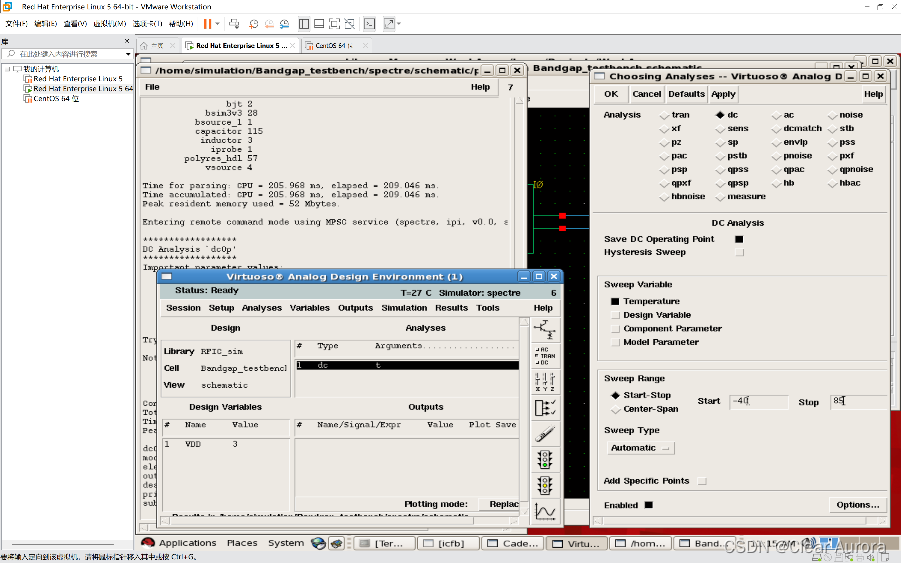Click the Stop value input field
Image resolution: width=901 pixels, height=563 pixels.
(x=858, y=402)
